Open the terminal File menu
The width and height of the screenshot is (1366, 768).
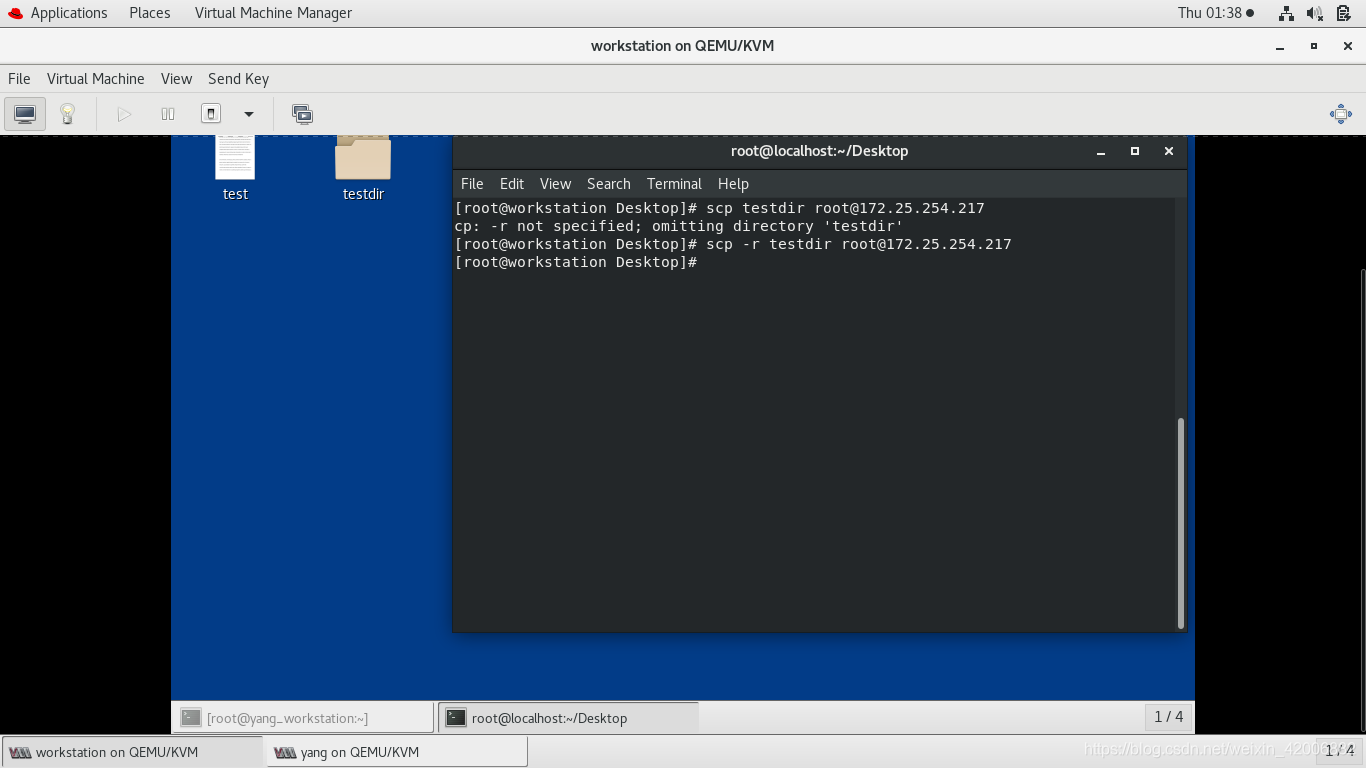[x=472, y=184]
